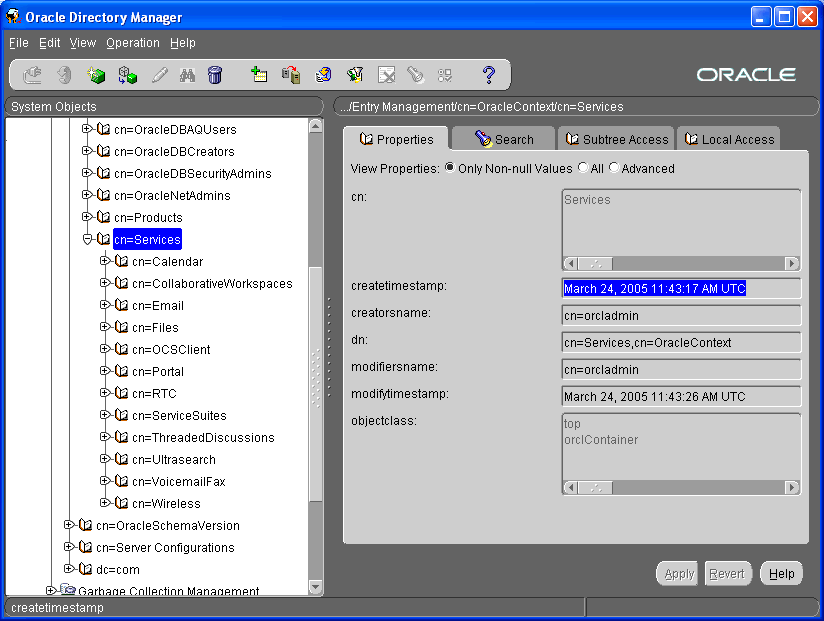The image size is (824, 621).
Task: Click the objectclass horizontal scrollbar thumb
Action: 596,488
